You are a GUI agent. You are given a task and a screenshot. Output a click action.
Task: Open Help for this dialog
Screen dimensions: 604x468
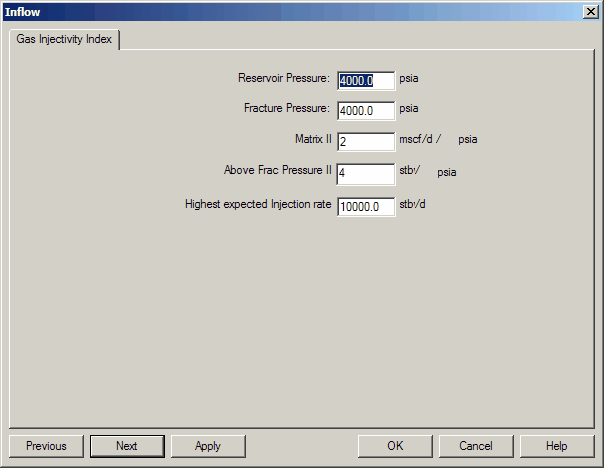pos(557,446)
